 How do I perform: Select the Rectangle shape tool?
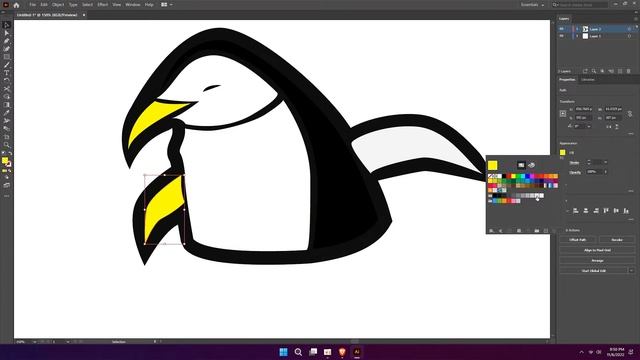7,57
